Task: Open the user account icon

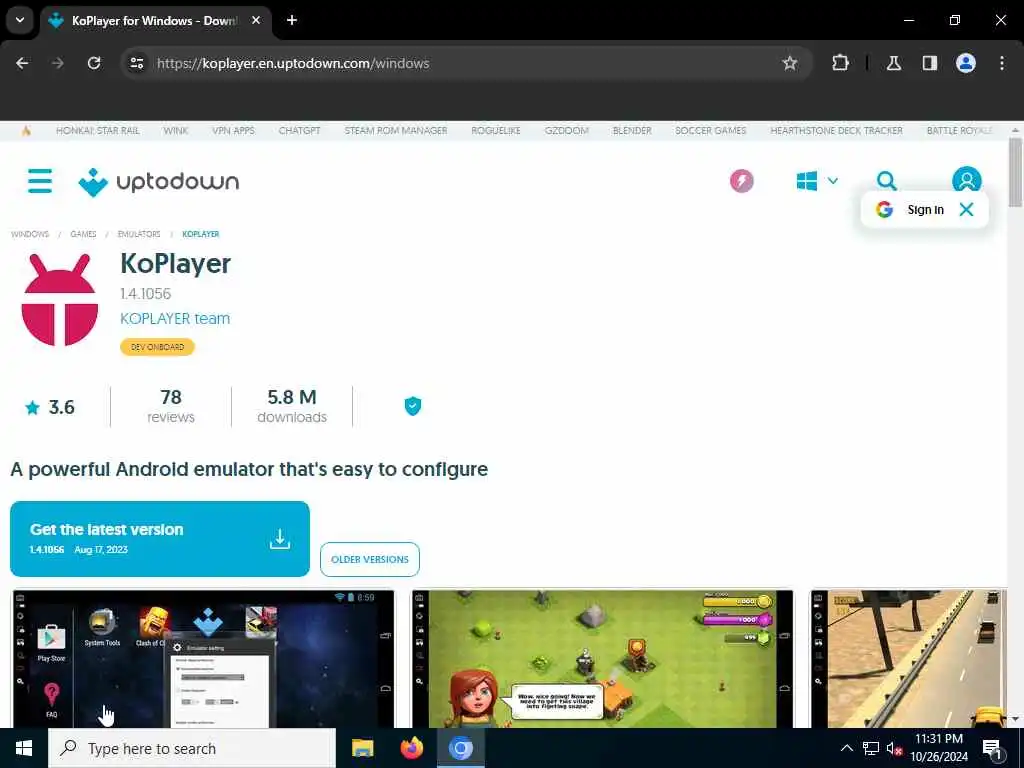Action: [x=966, y=180]
